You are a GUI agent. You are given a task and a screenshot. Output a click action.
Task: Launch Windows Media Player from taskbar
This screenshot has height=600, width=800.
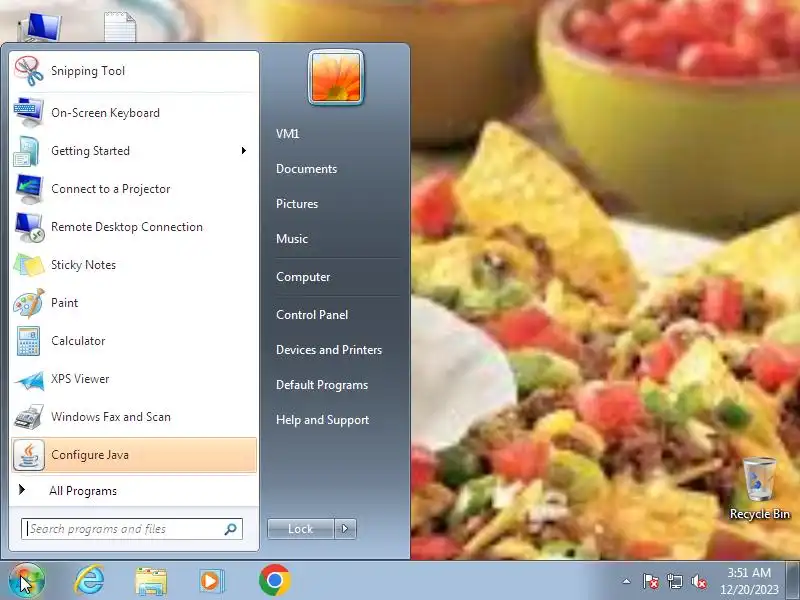pyautogui.click(x=211, y=581)
